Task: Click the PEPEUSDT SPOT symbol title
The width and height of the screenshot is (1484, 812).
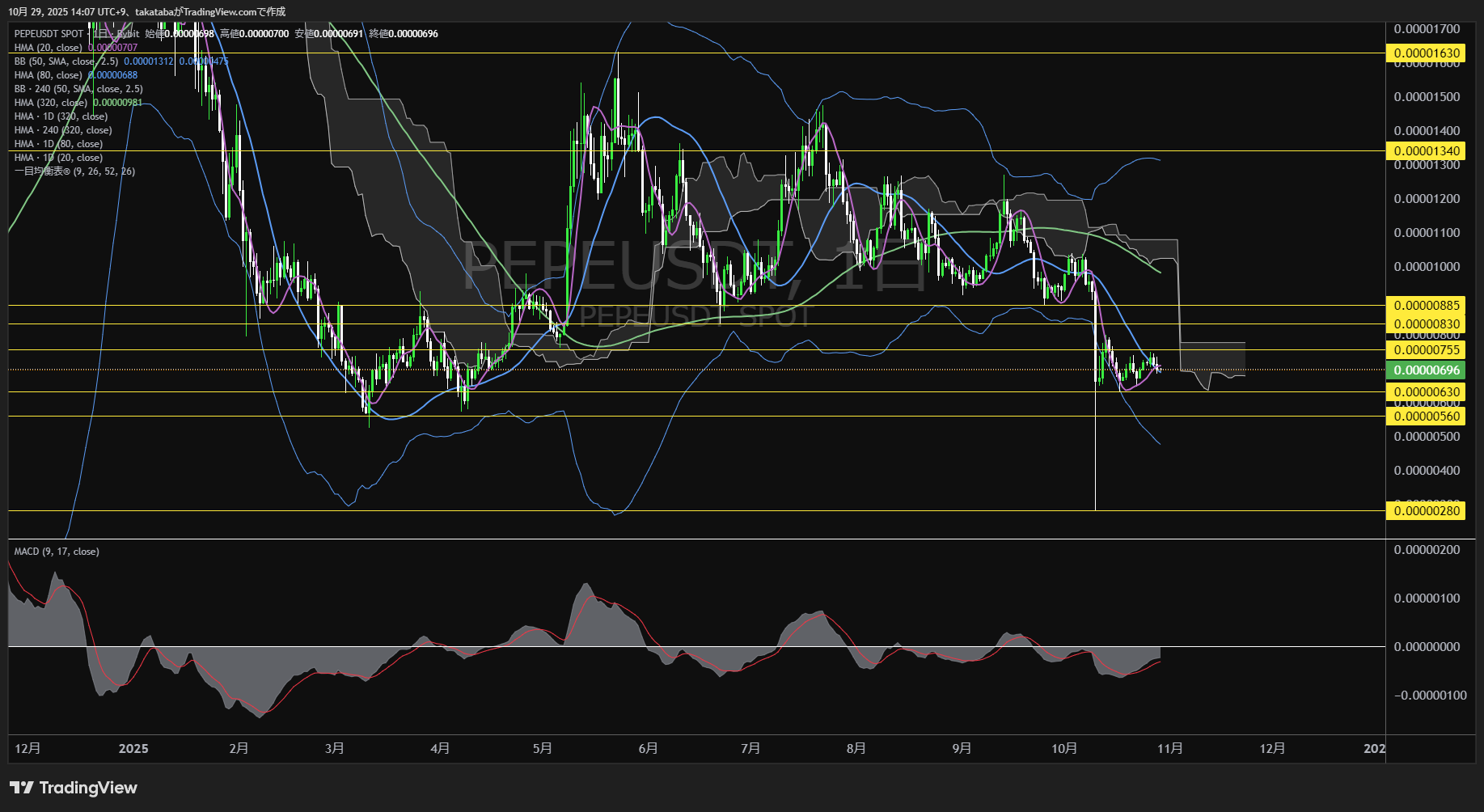Action: pos(49,34)
